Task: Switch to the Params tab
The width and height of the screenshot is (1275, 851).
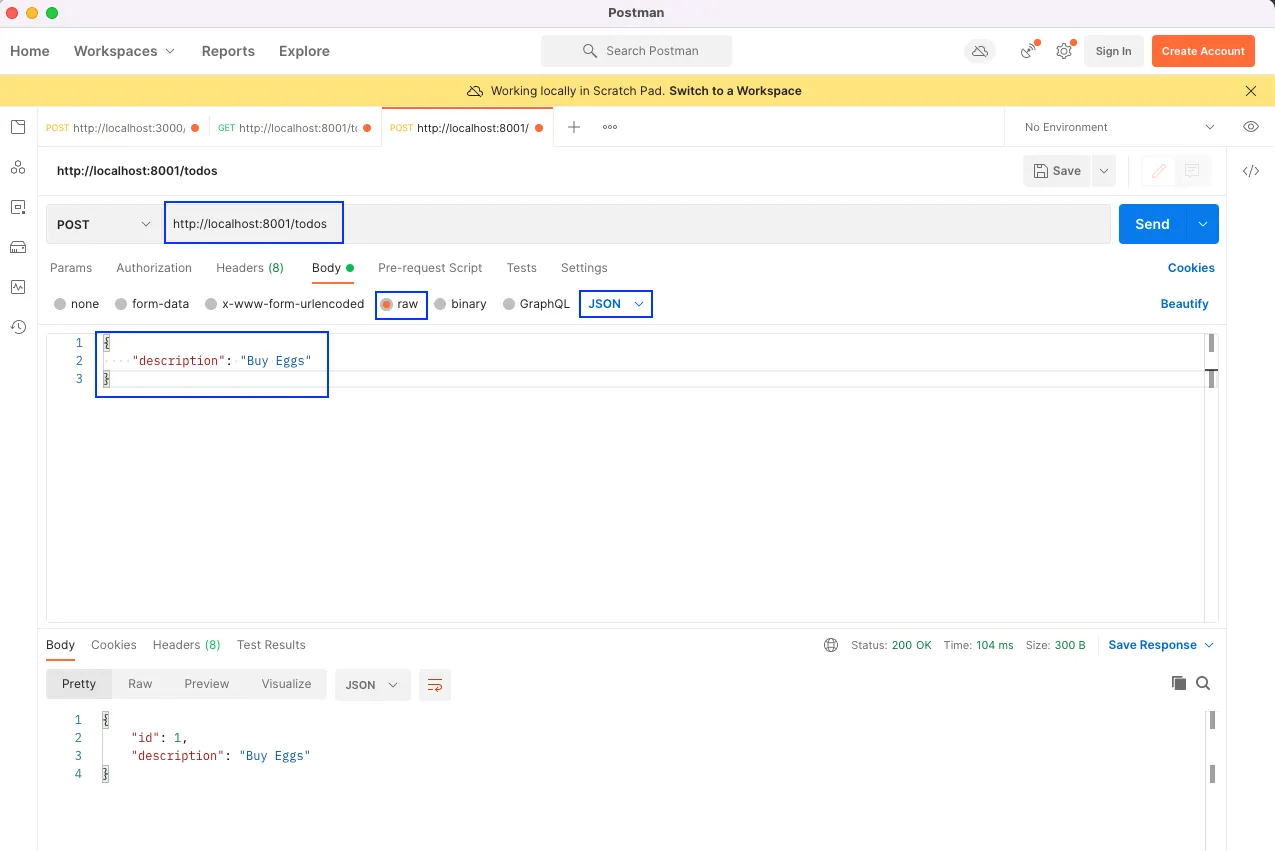Action: coord(71,268)
